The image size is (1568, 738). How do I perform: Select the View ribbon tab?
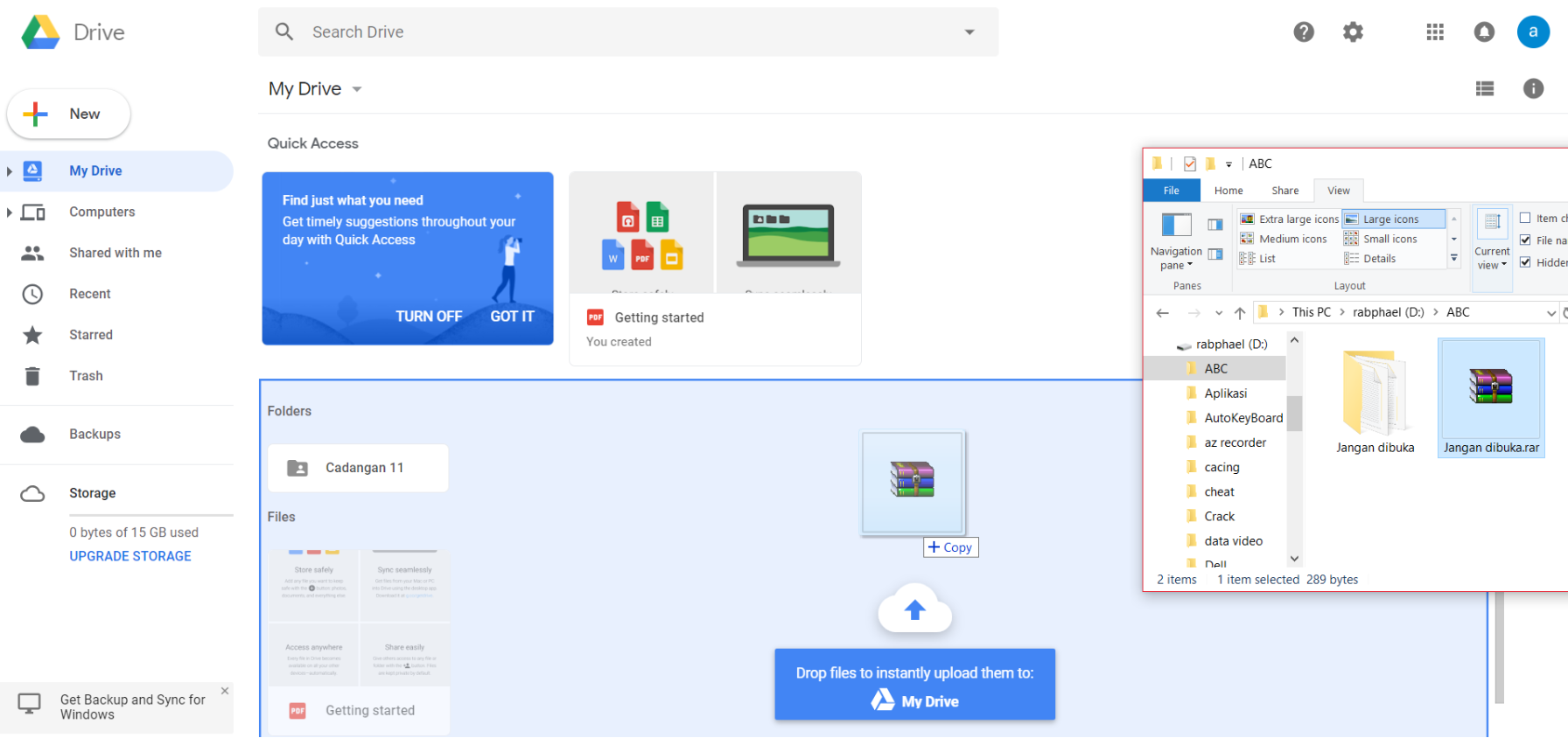pyautogui.click(x=1338, y=191)
